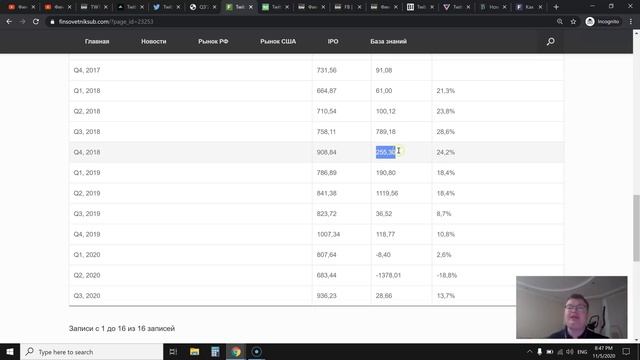
Task: Click the Записи с 1 до 16 text
Action: click(x=122, y=328)
